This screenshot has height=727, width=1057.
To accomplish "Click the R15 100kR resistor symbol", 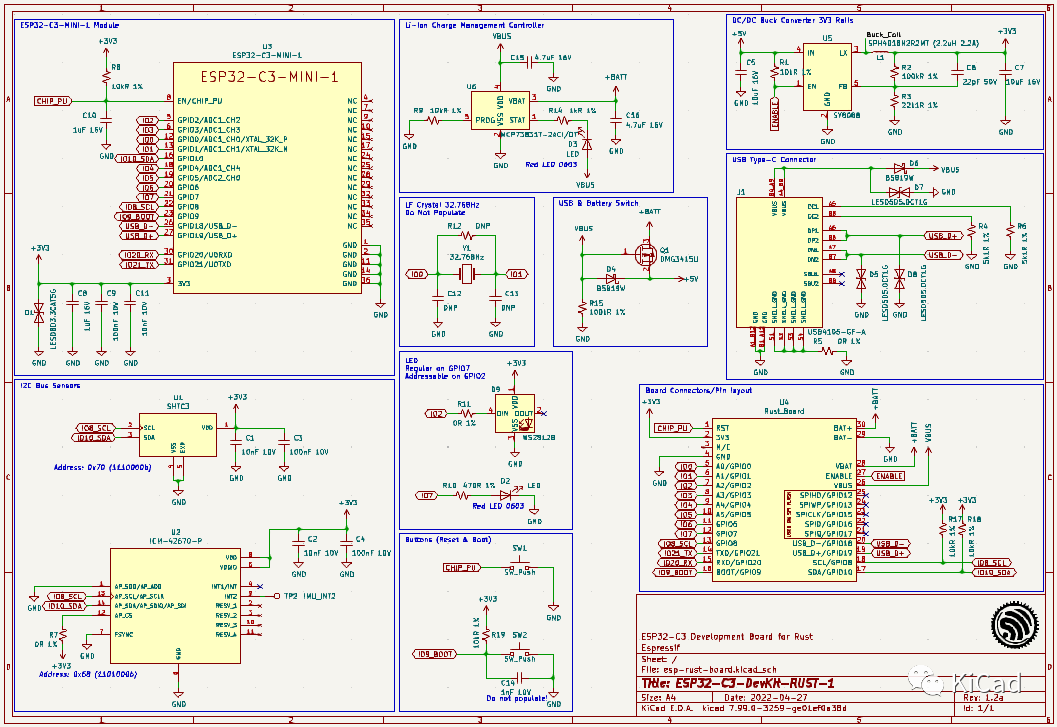I will [582, 308].
